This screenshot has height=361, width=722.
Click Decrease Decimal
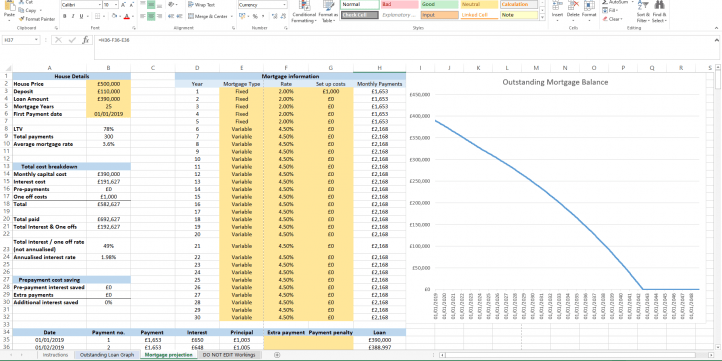click(x=283, y=16)
